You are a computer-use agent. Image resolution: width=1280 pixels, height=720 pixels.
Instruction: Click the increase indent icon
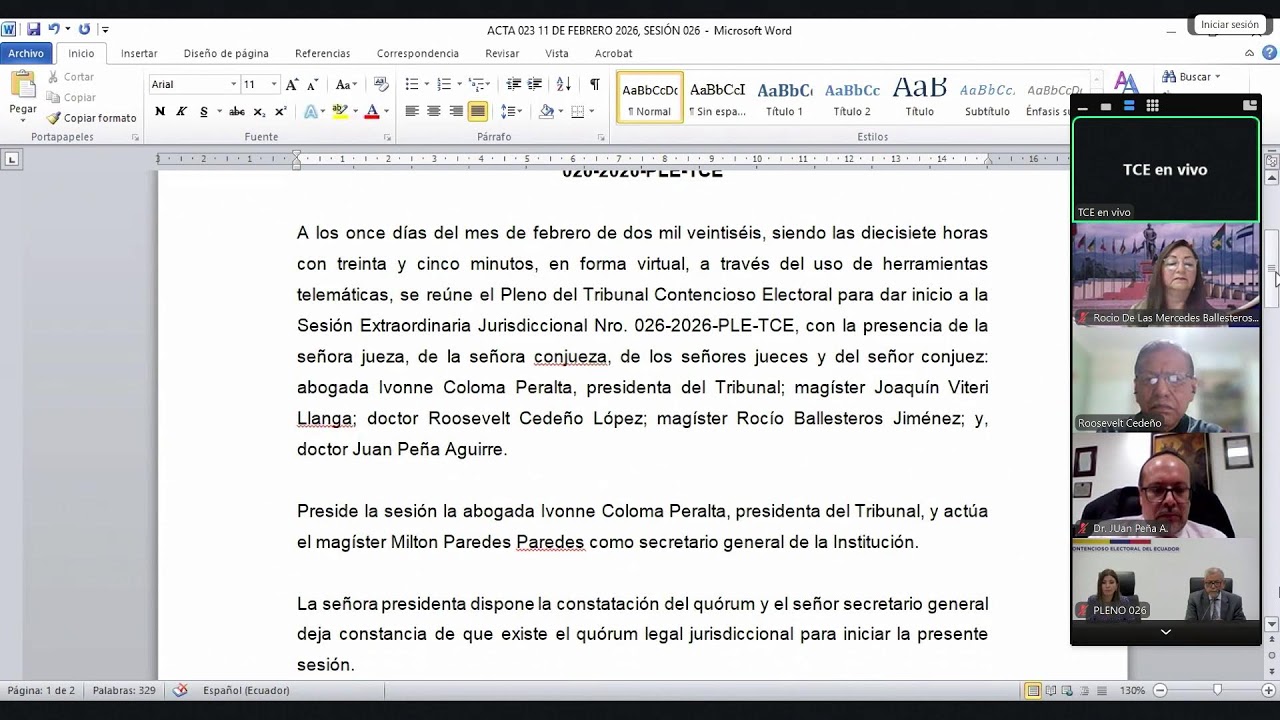click(535, 85)
